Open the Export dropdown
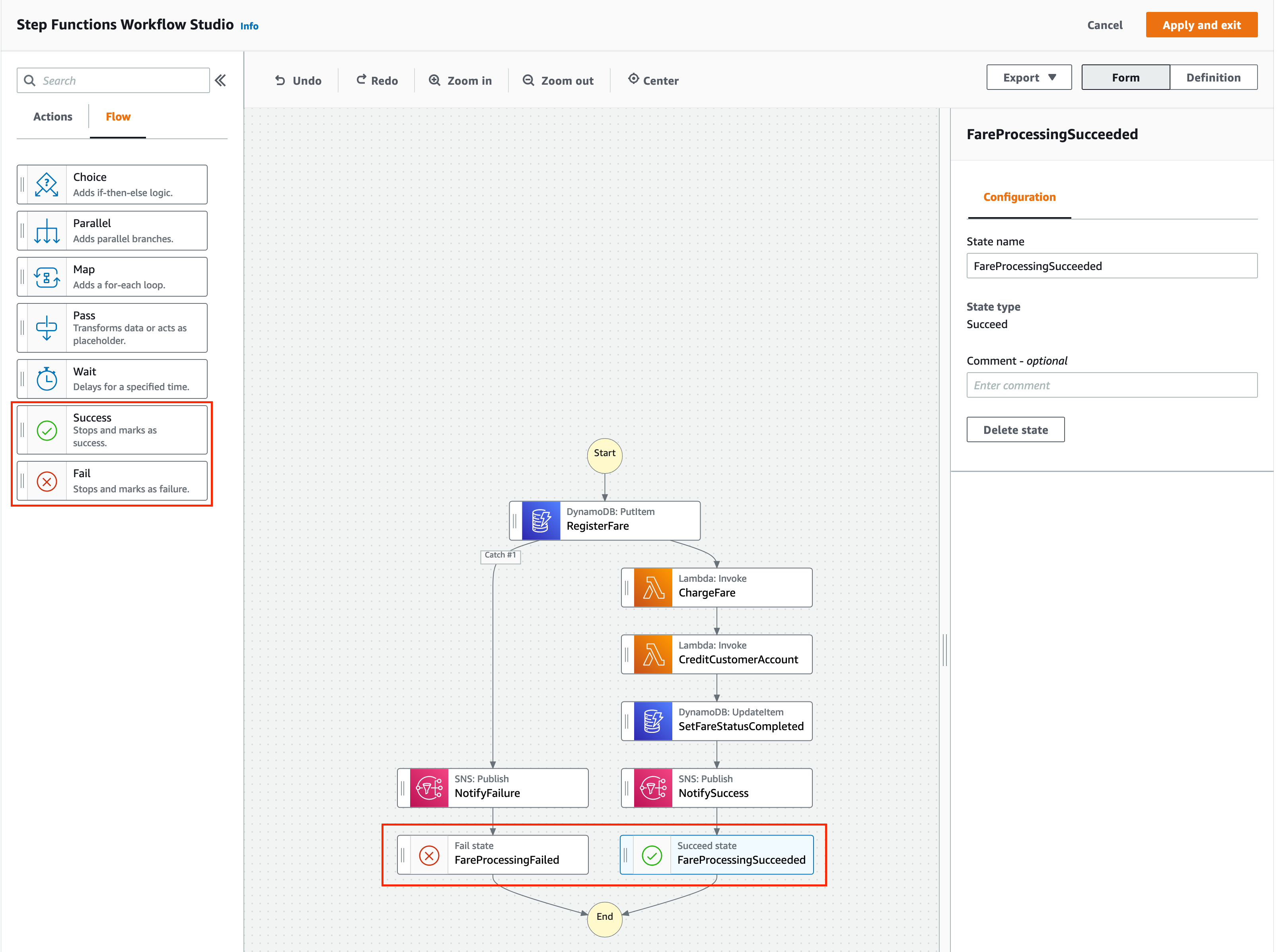The height and width of the screenshot is (952, 1281). pyautogui.click(x=1028, y=77)
